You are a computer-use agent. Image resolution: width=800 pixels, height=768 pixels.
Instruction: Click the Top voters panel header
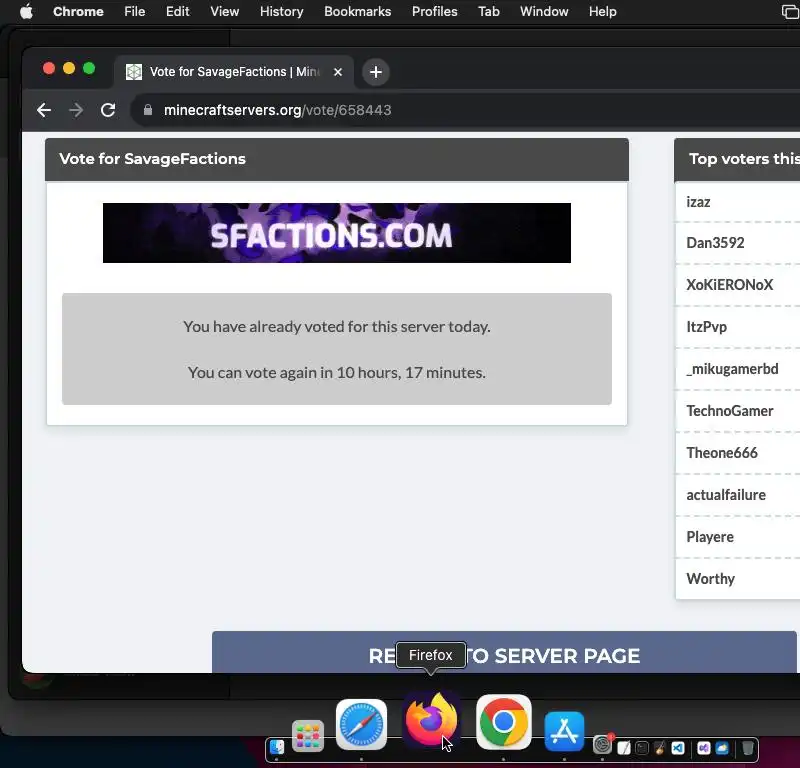coord(737,159)
